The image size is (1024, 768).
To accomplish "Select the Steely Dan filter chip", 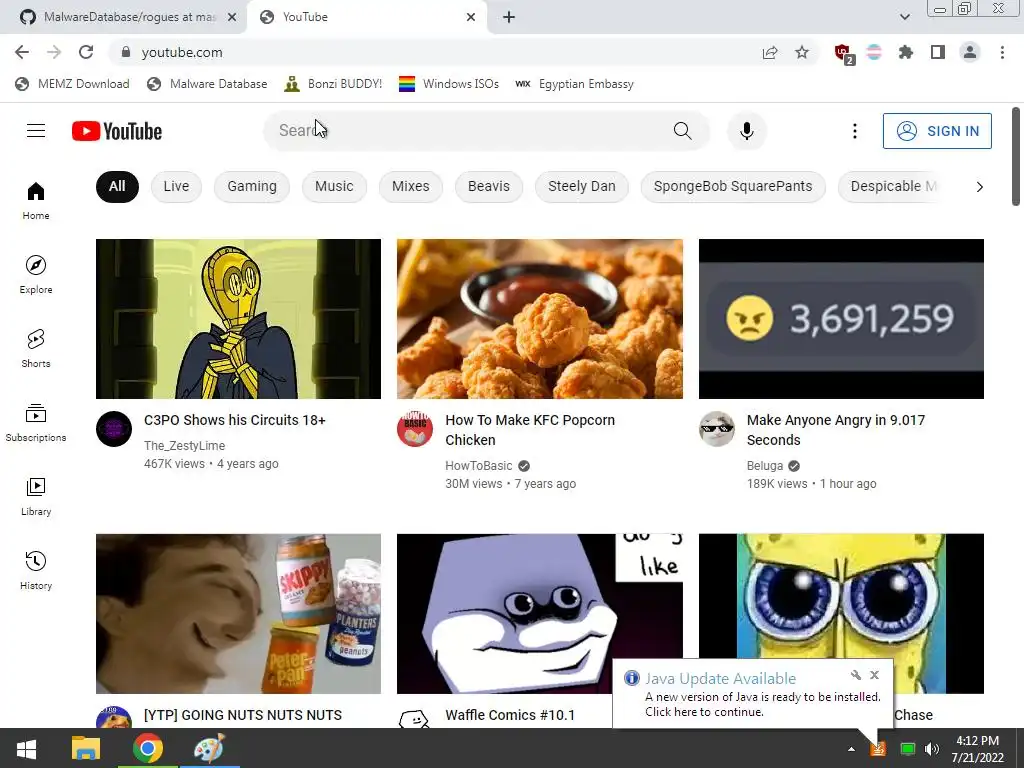I will tap(582, 187).
